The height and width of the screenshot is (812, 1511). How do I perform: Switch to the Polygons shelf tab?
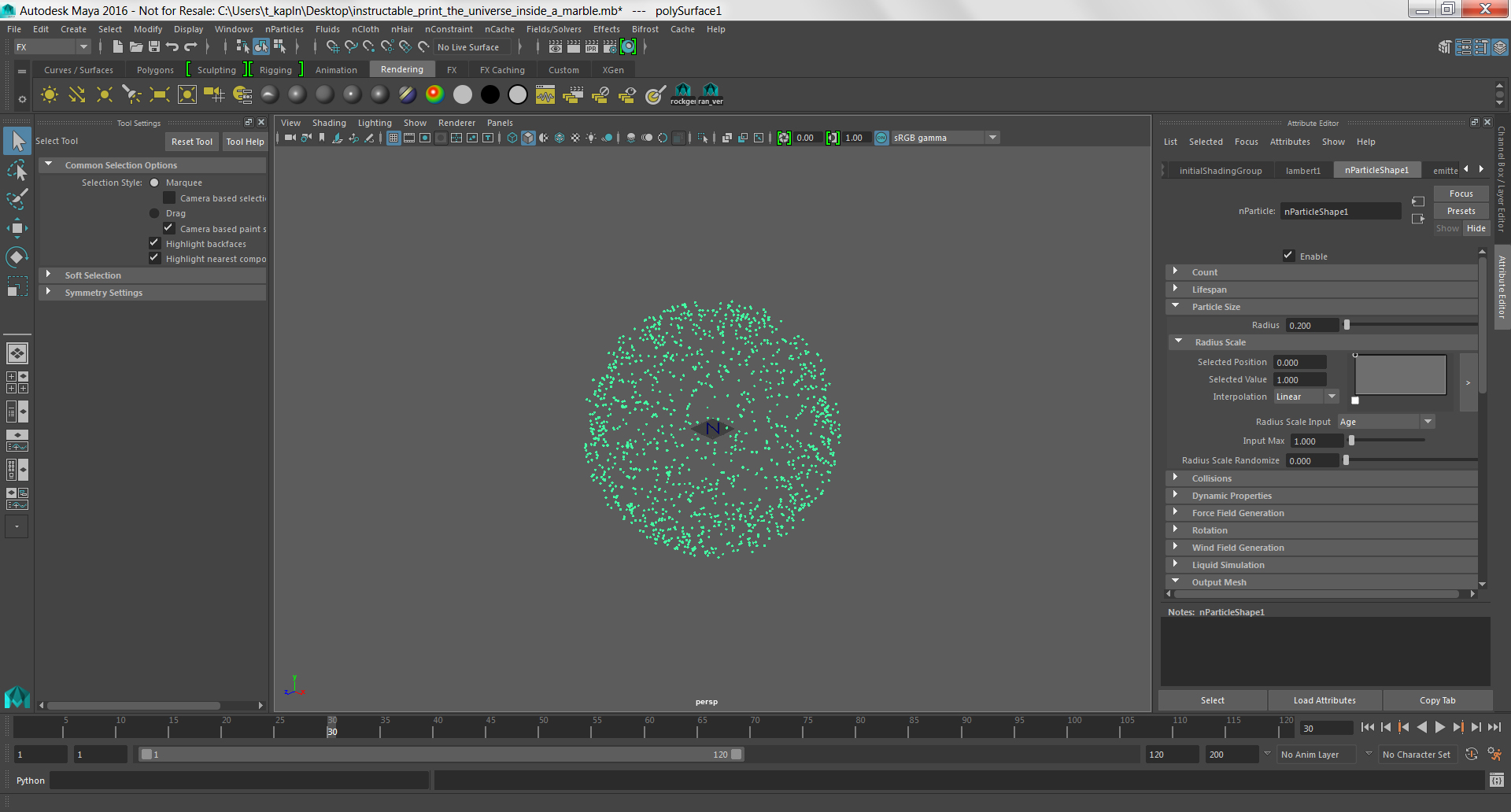(x=155, y=70)
